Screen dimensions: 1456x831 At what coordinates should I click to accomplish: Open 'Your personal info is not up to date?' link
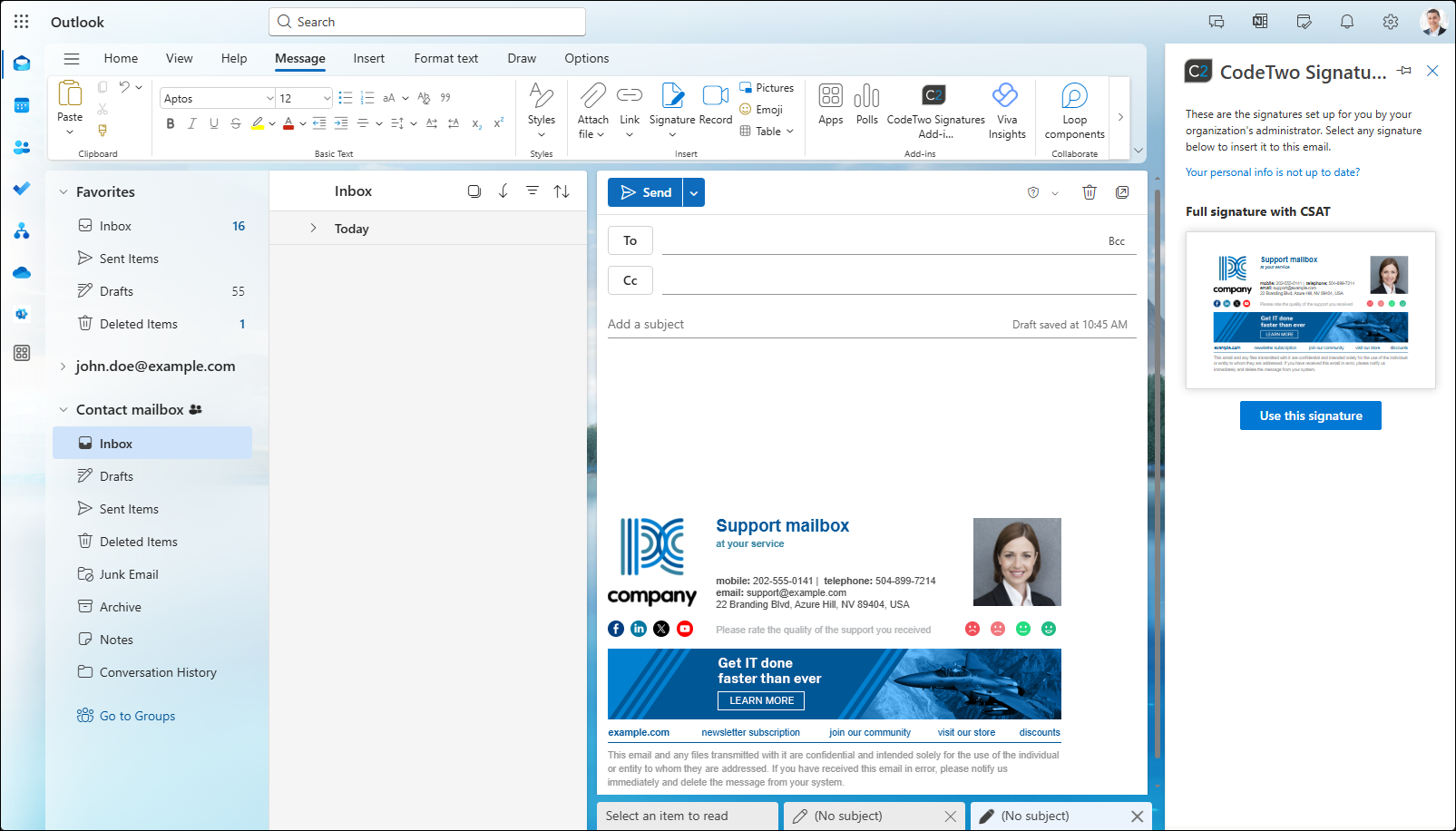click(1271, 171)
